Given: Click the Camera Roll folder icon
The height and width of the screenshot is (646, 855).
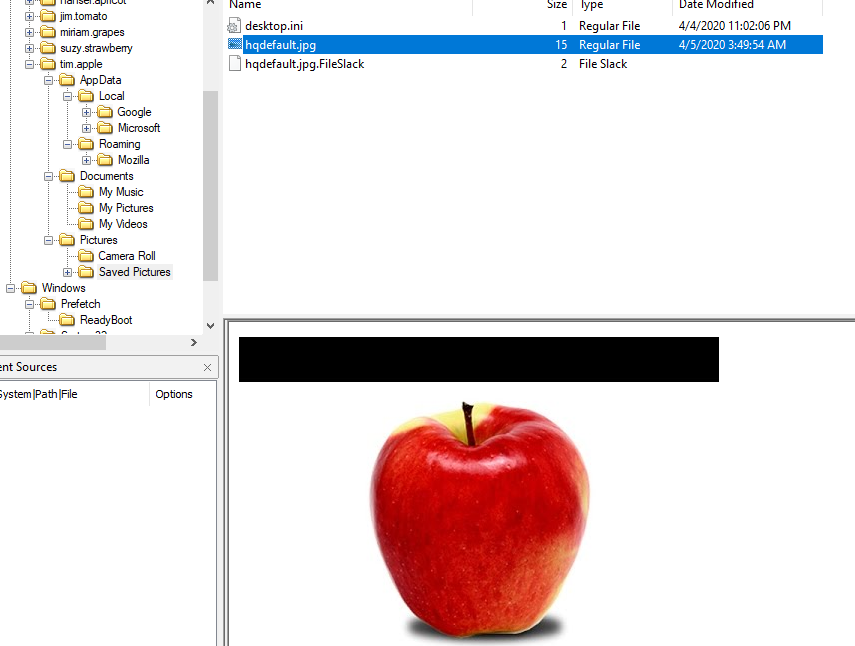Looking at the screenshot, I should [86, 256].
